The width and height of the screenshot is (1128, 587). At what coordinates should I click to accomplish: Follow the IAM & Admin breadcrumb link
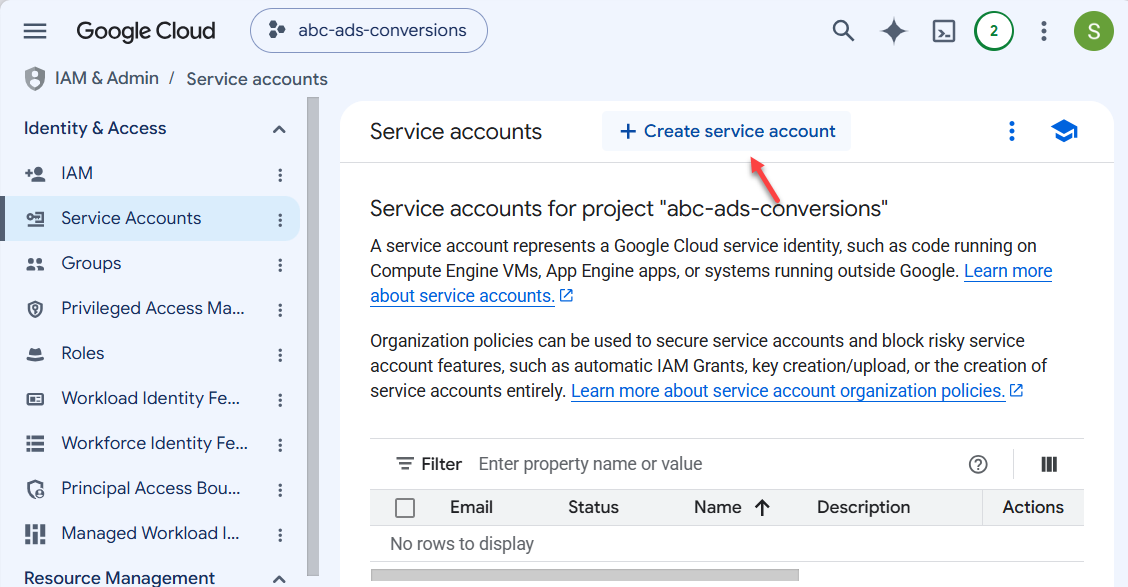(x=106, y=78)
